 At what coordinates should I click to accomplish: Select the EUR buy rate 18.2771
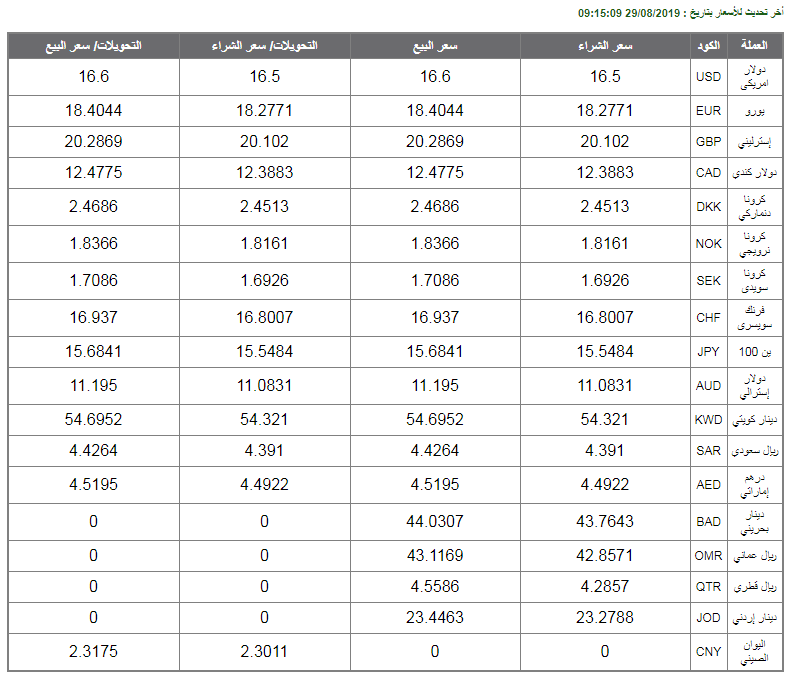point(605,111)
